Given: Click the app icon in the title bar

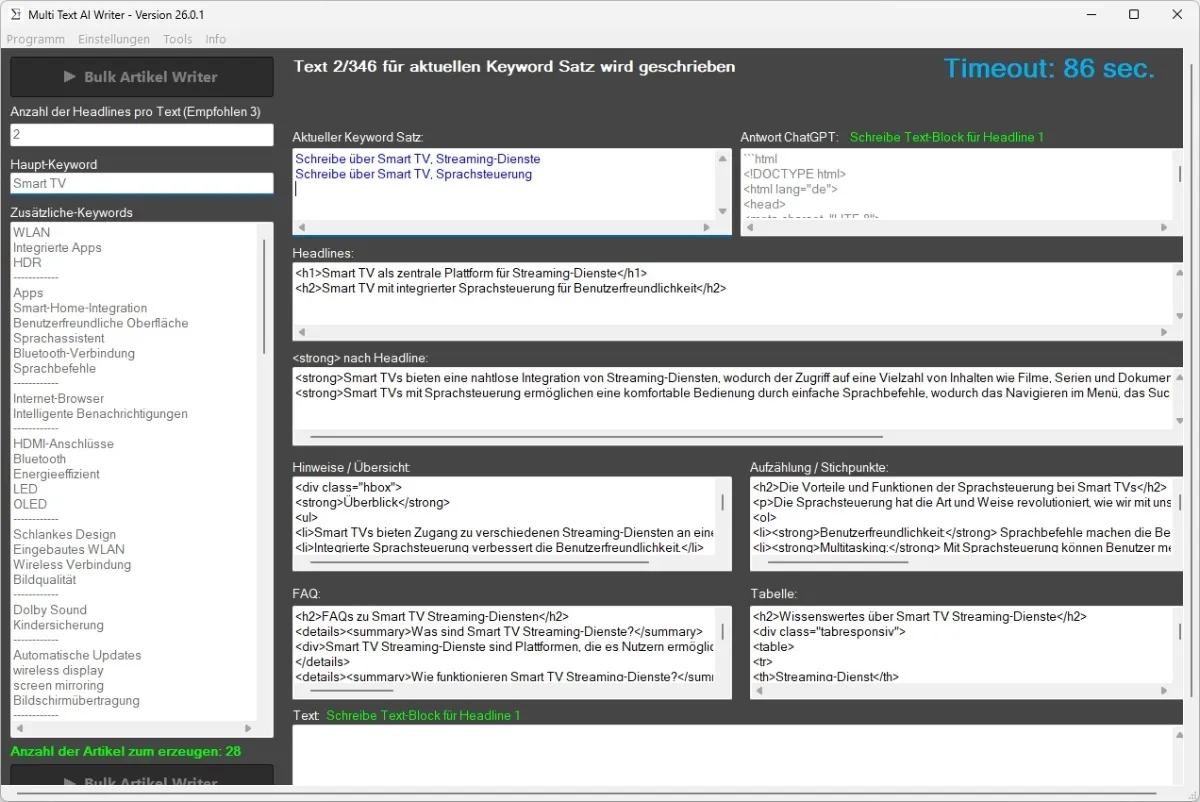Looking at the screenshot, I should 16,14.
